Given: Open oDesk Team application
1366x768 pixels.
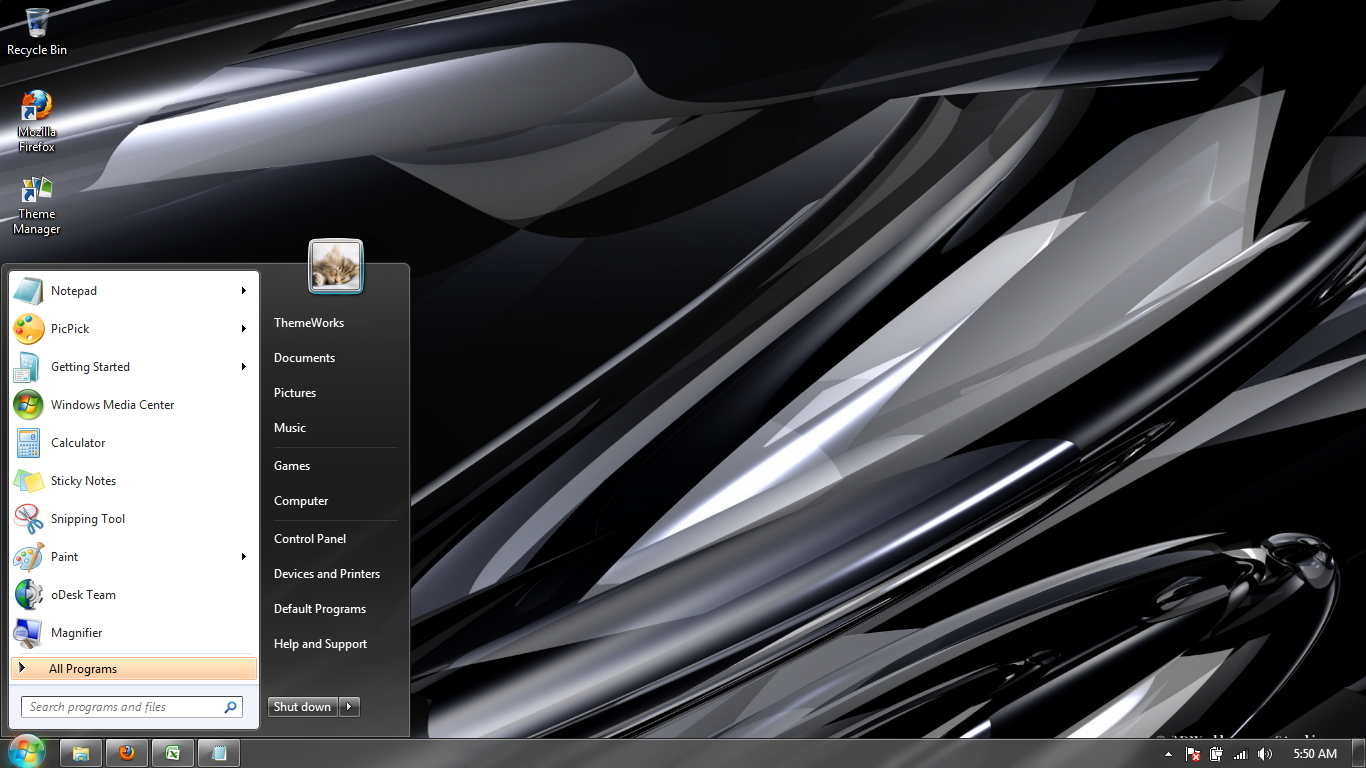Looking at the screenshot, I should click(134, 595).
